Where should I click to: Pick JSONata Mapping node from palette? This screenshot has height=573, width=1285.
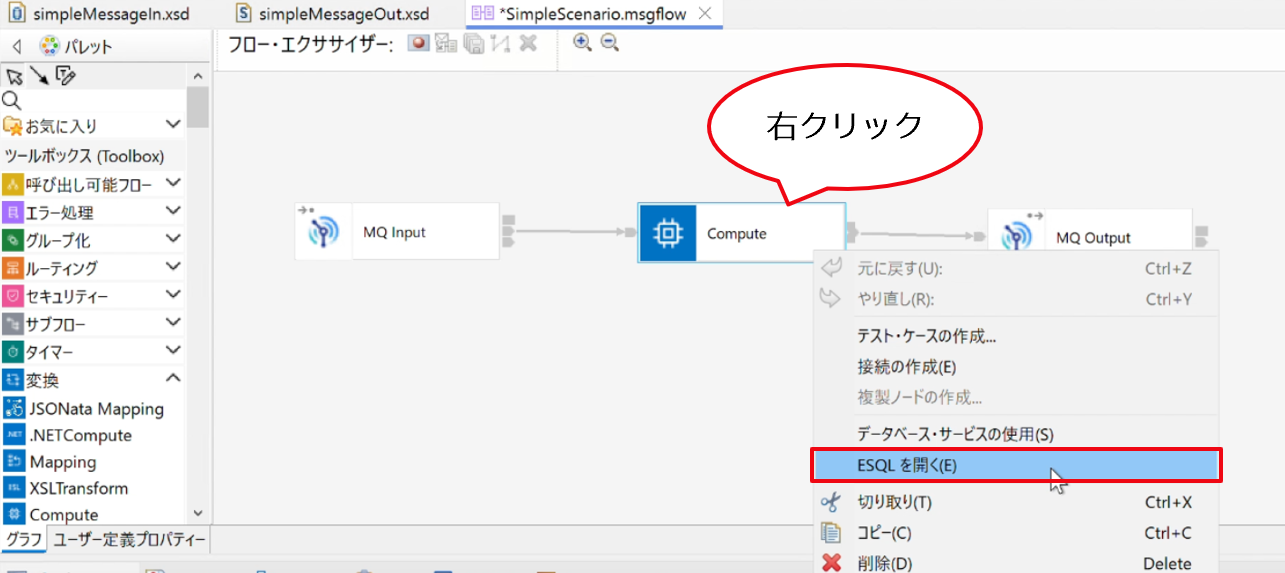pyautogui.click(x=84, y=408)
